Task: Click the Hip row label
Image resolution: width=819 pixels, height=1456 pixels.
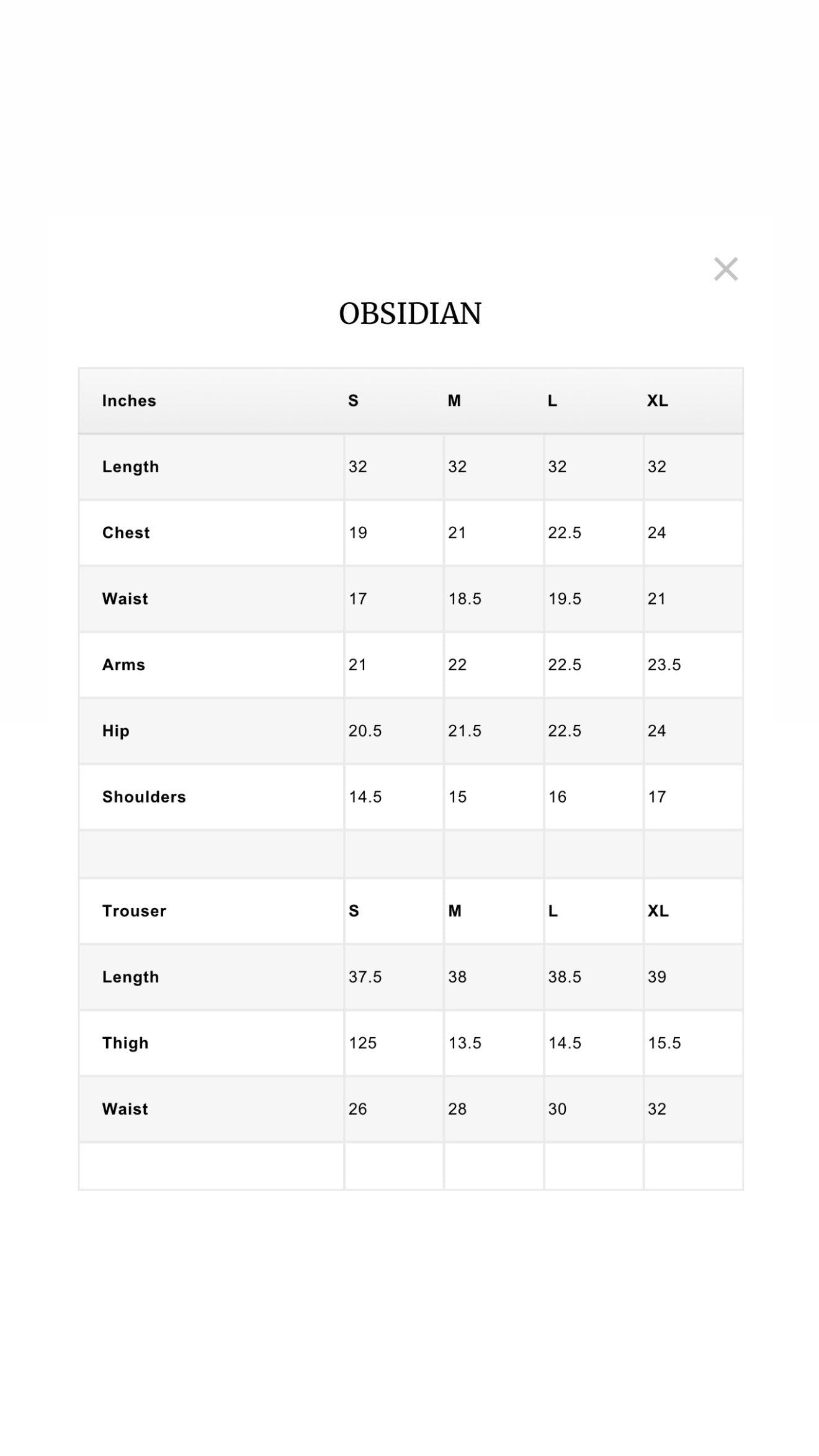Action: point(116,731)
